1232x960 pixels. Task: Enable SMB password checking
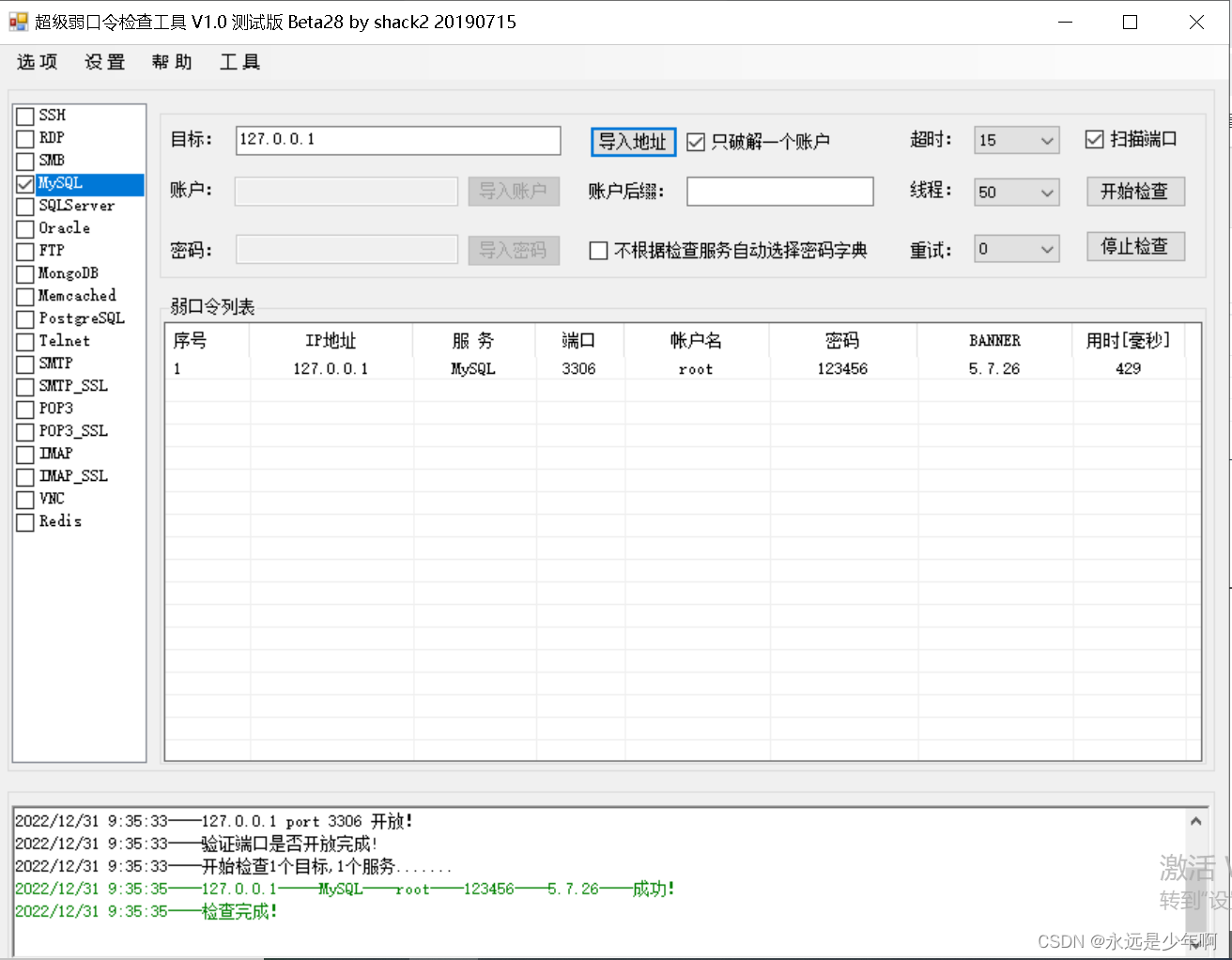point(24,161)
